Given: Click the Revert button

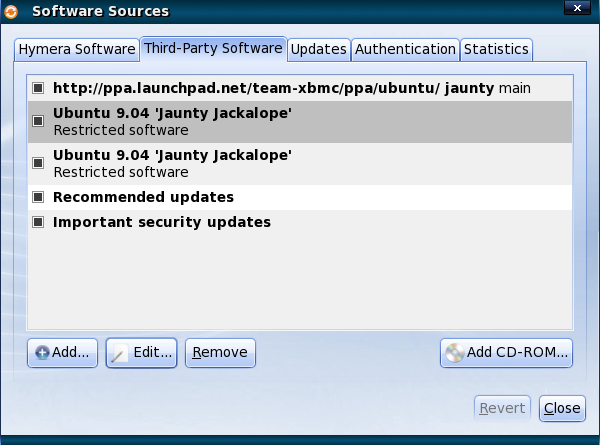Looking at the screenshot, I should click(502, 408).
